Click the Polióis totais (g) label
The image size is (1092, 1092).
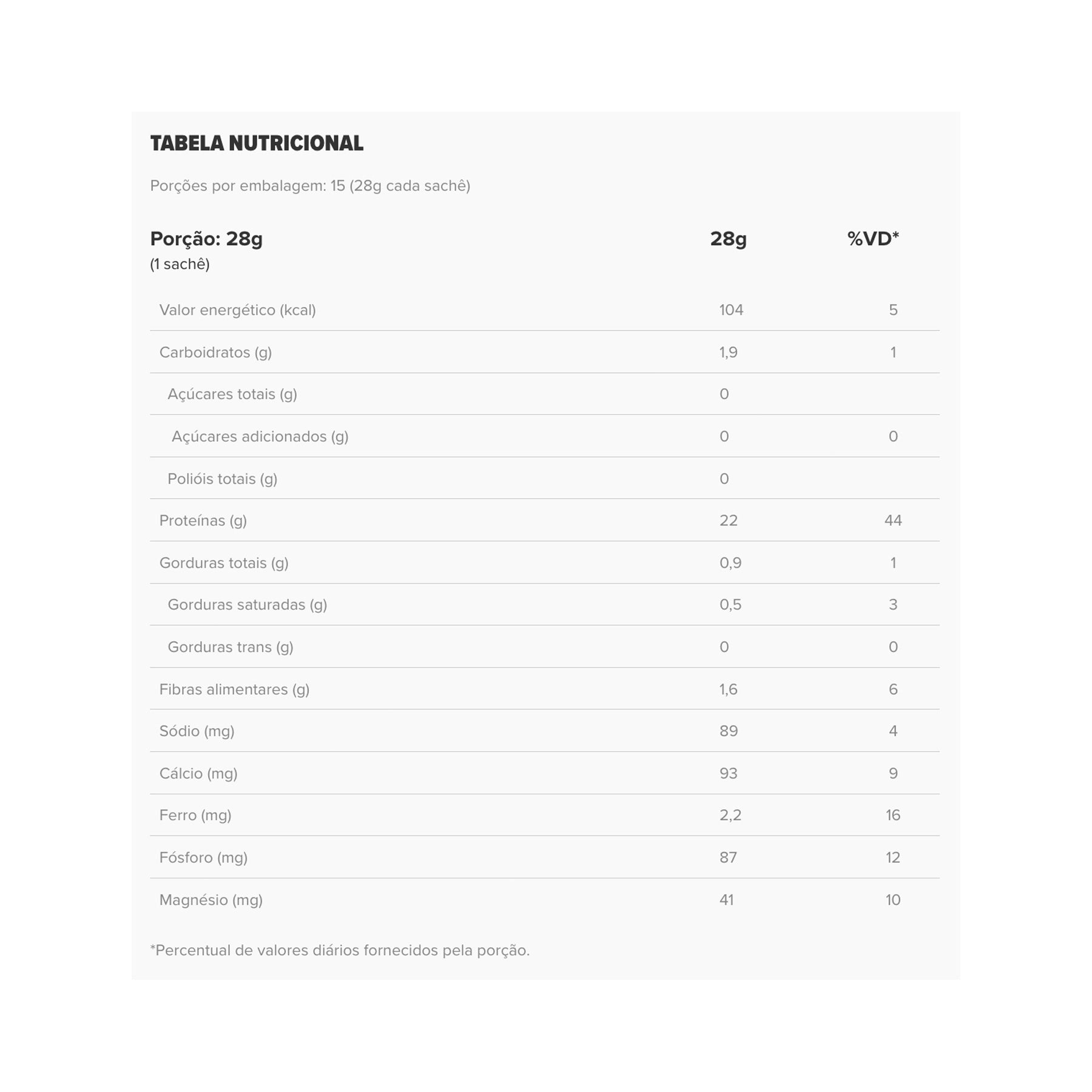(222, 479)
